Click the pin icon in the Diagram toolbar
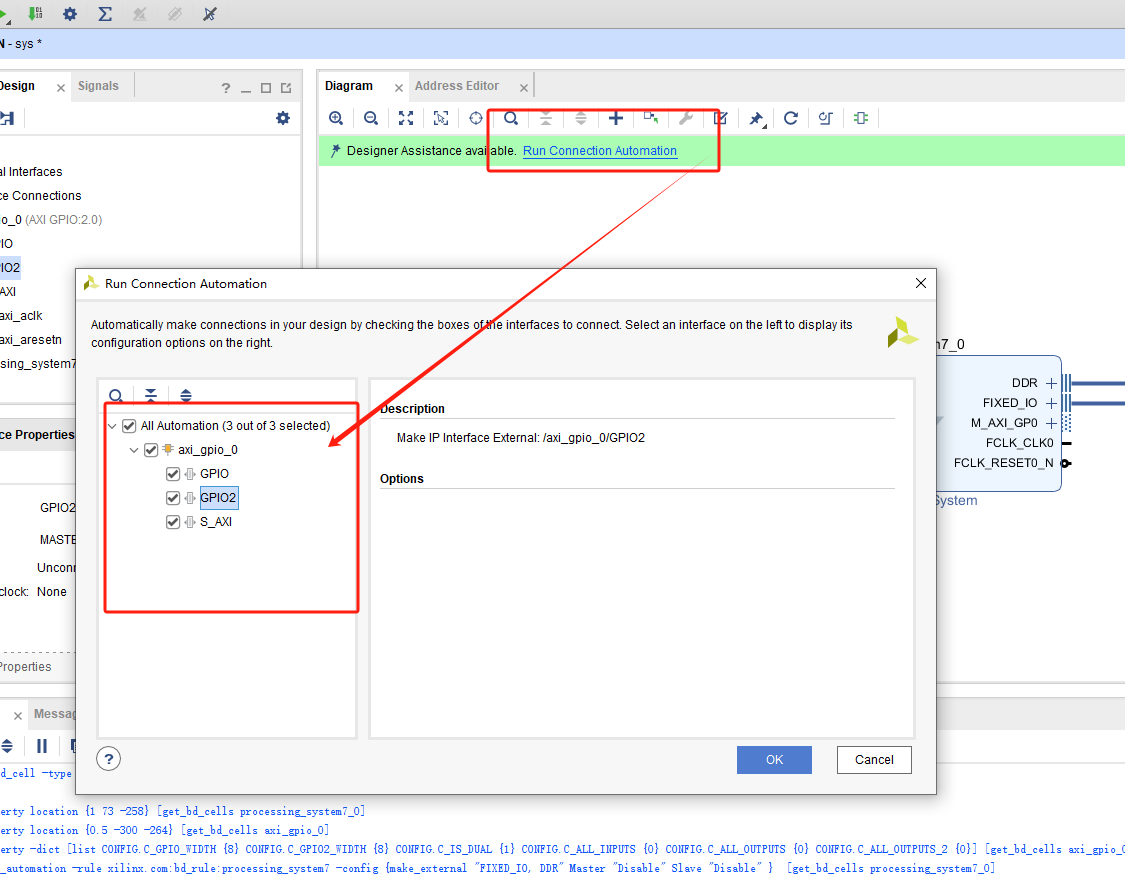This screenshot has width=1125, height=877. 756,118
